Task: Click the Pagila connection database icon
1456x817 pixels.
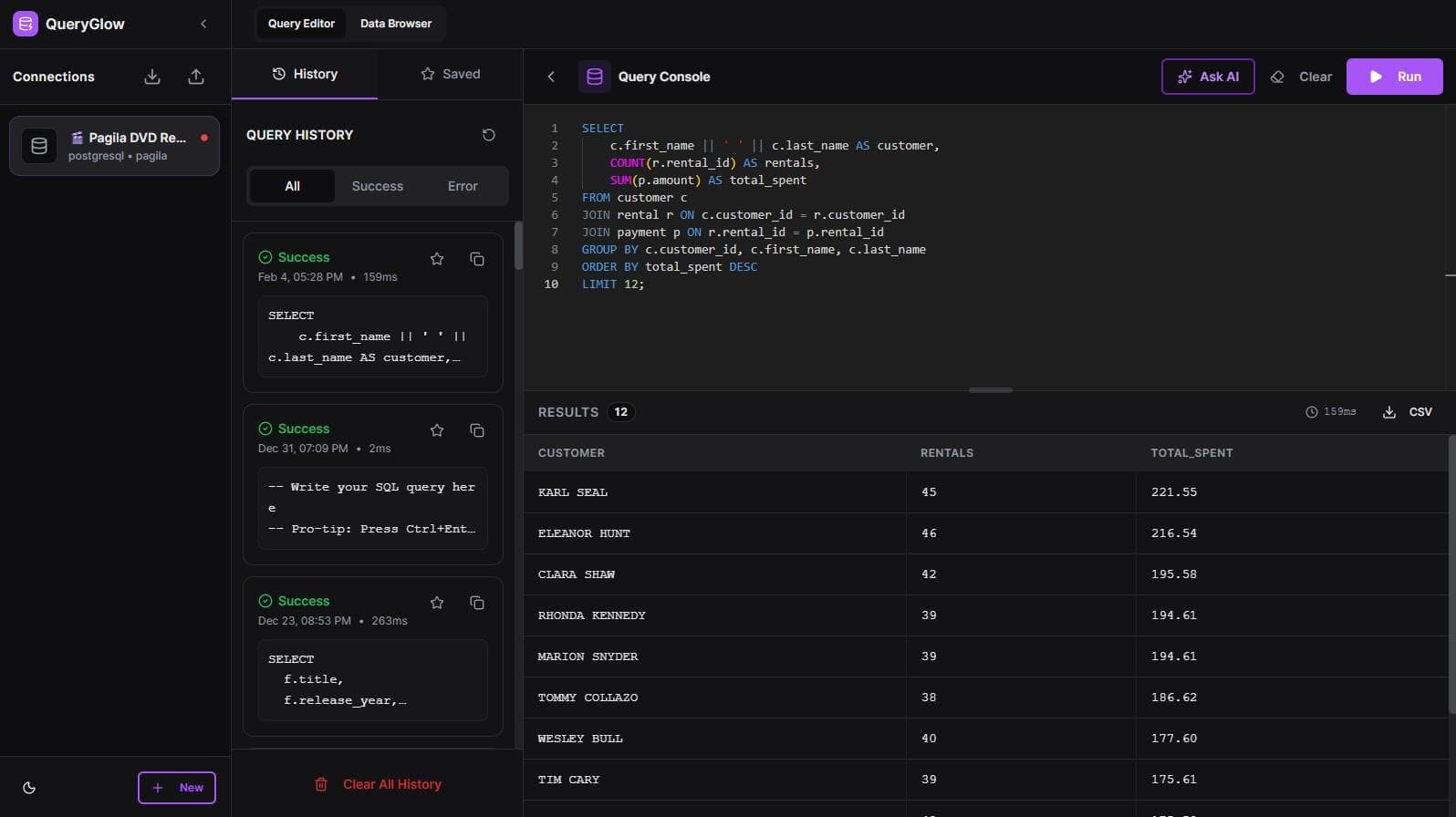Action: 39,146
